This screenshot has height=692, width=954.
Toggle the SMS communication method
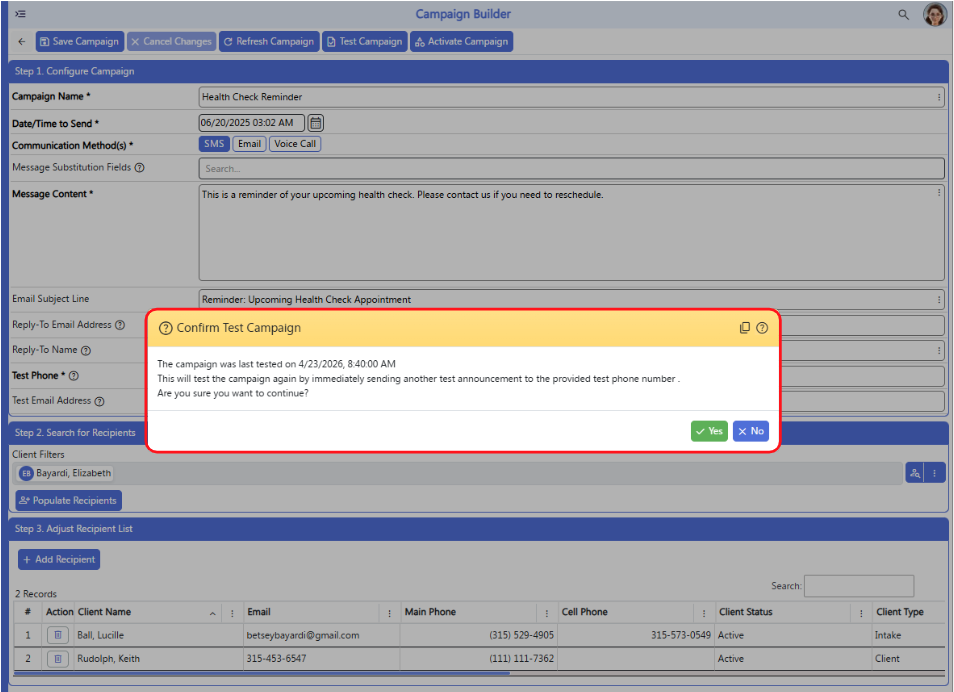click(214, 144)
